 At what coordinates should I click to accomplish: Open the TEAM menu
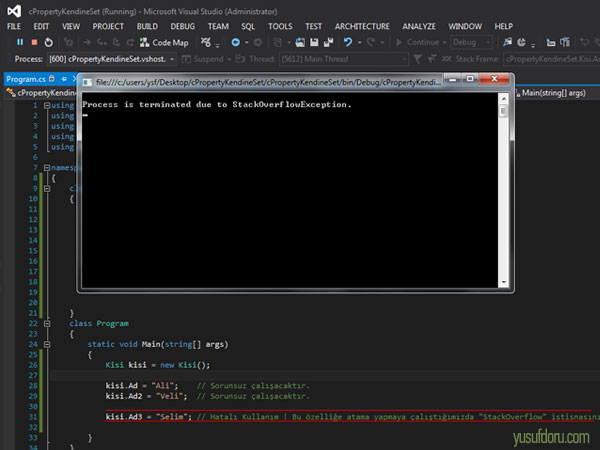218,26
